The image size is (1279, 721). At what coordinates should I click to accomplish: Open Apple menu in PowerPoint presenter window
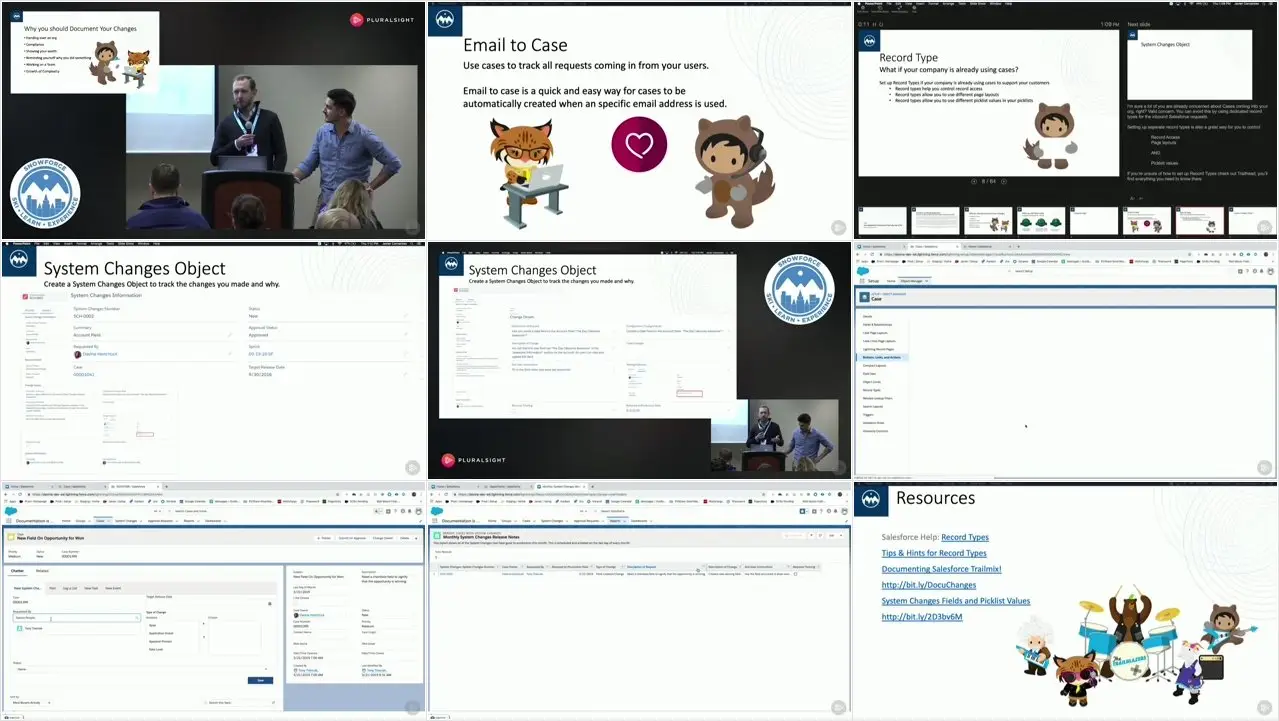tap(859, 4)
